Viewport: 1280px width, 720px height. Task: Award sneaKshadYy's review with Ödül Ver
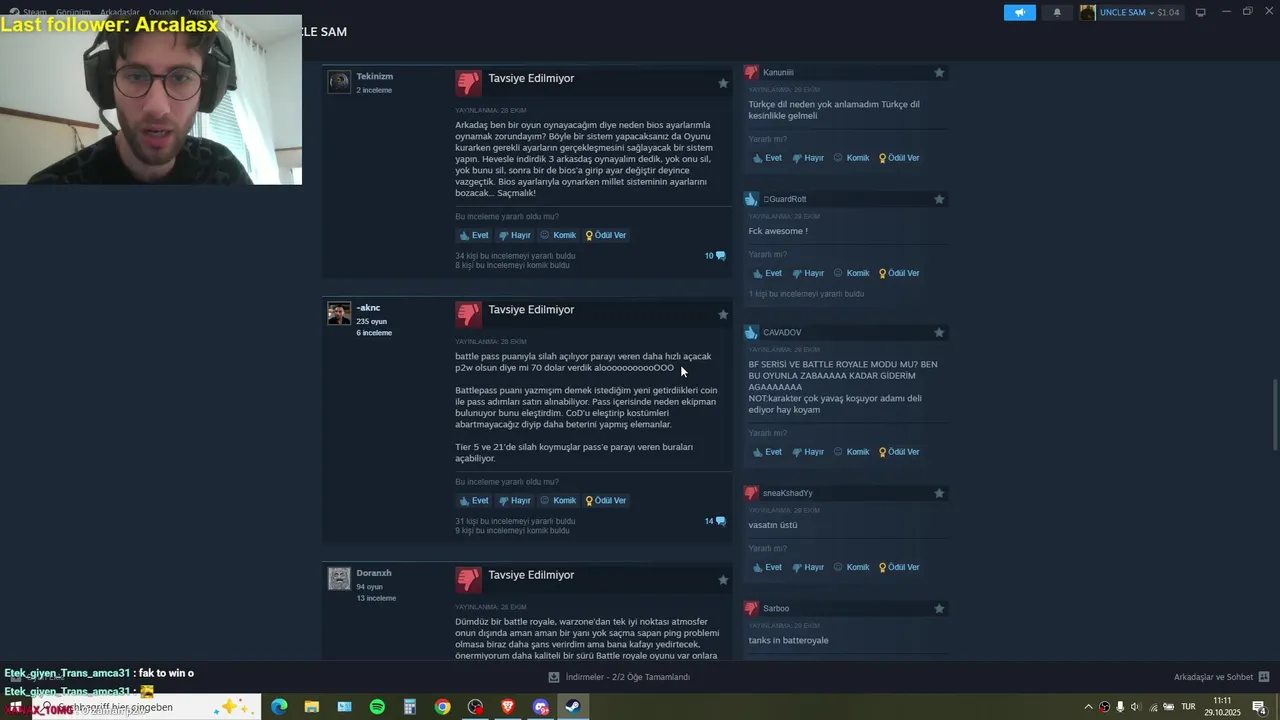(899, 567)
